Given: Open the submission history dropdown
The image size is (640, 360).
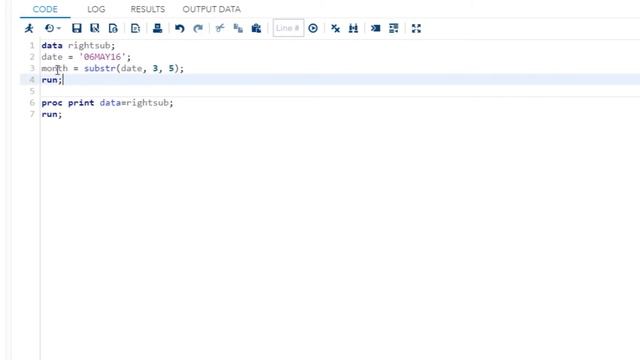Looking at the screenshot, I should 53,28.
